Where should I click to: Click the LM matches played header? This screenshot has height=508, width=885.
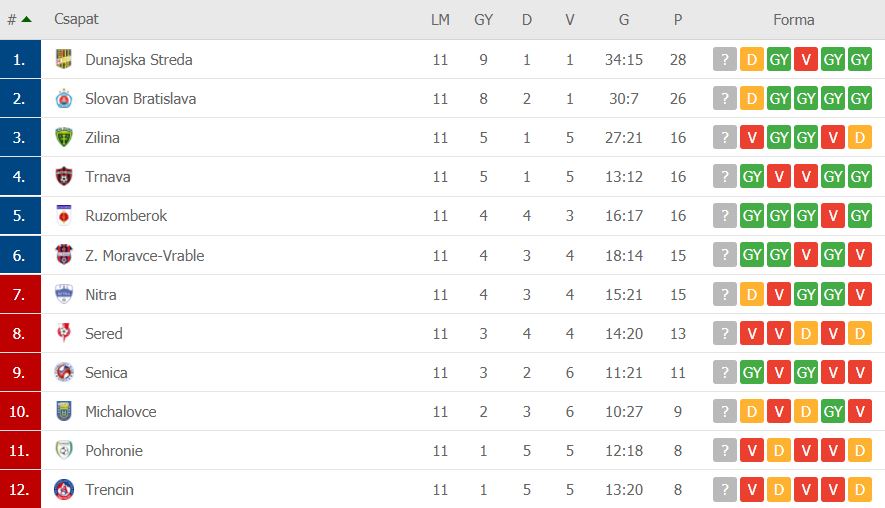pyautogui.click(x=440, y=20)
